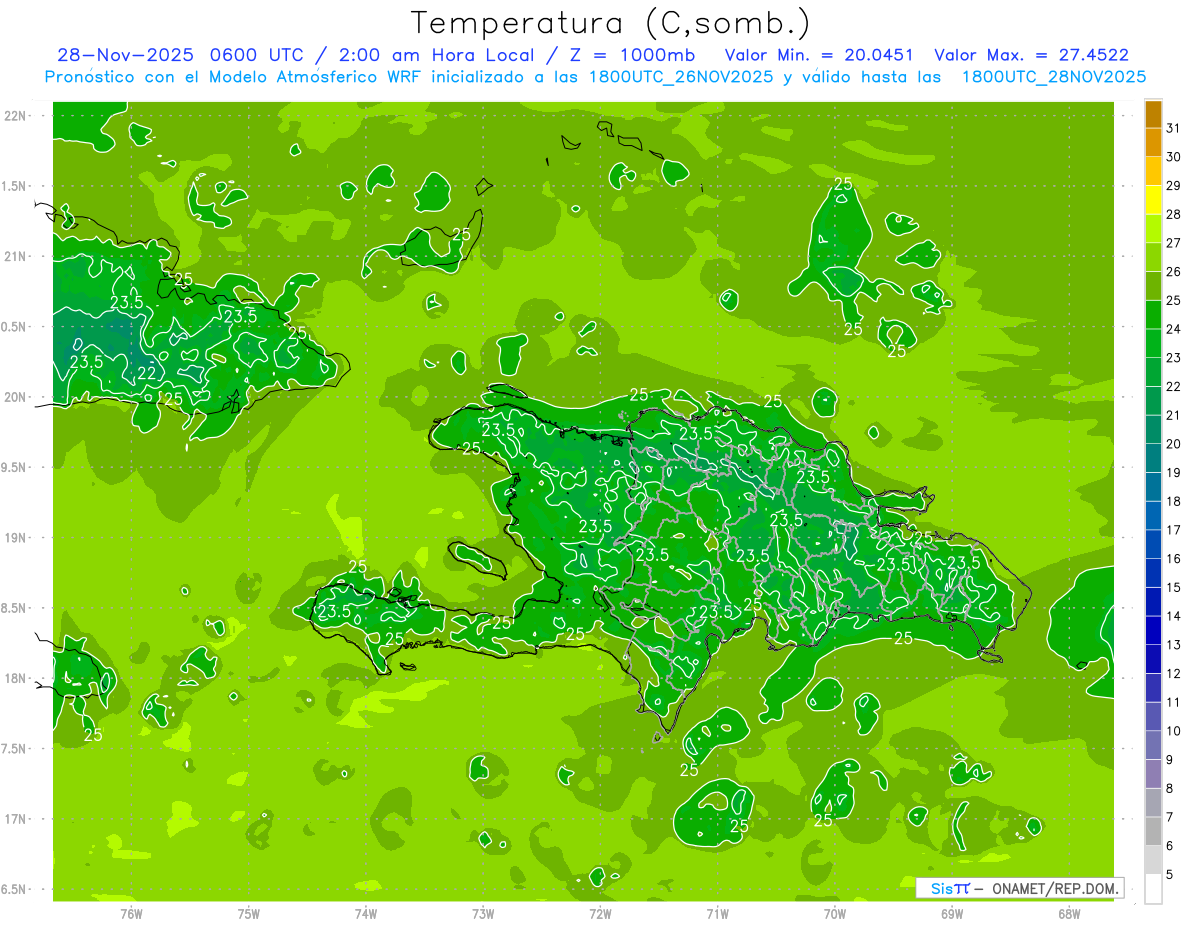Screen dimensions: 1200x927
Task: Select the "28-Nov-2025 0600 UTC" date text
Action: (181, 55)
